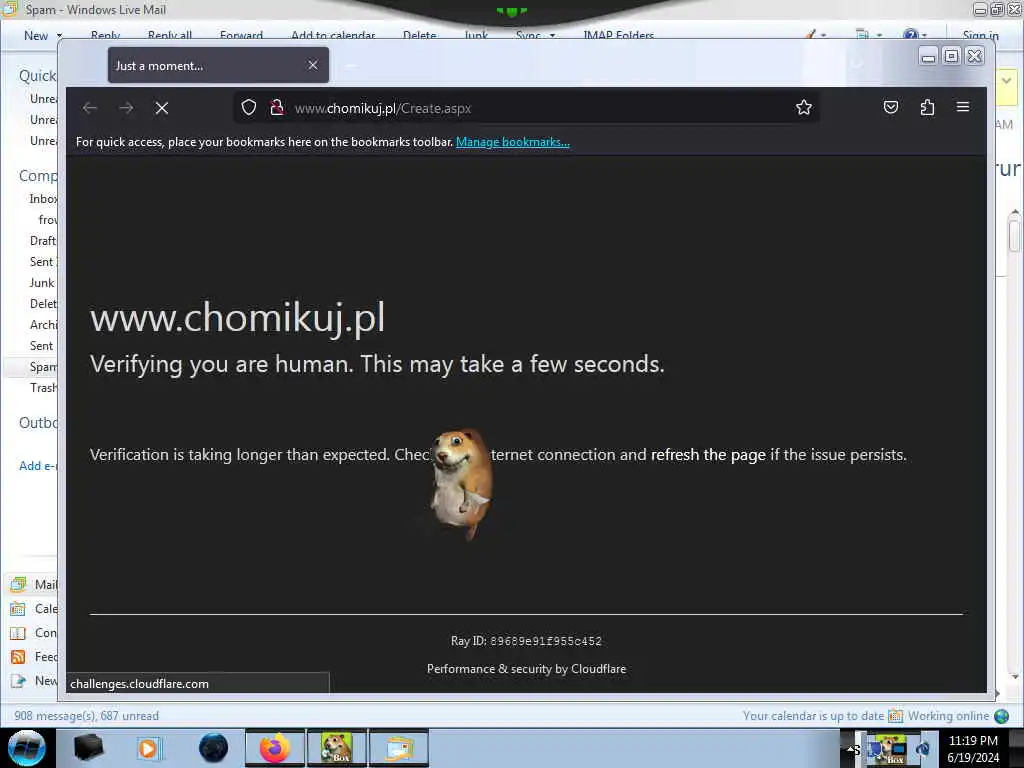
Task: Click New in Live Mail toolbar
Action: (x=36, y=36)
